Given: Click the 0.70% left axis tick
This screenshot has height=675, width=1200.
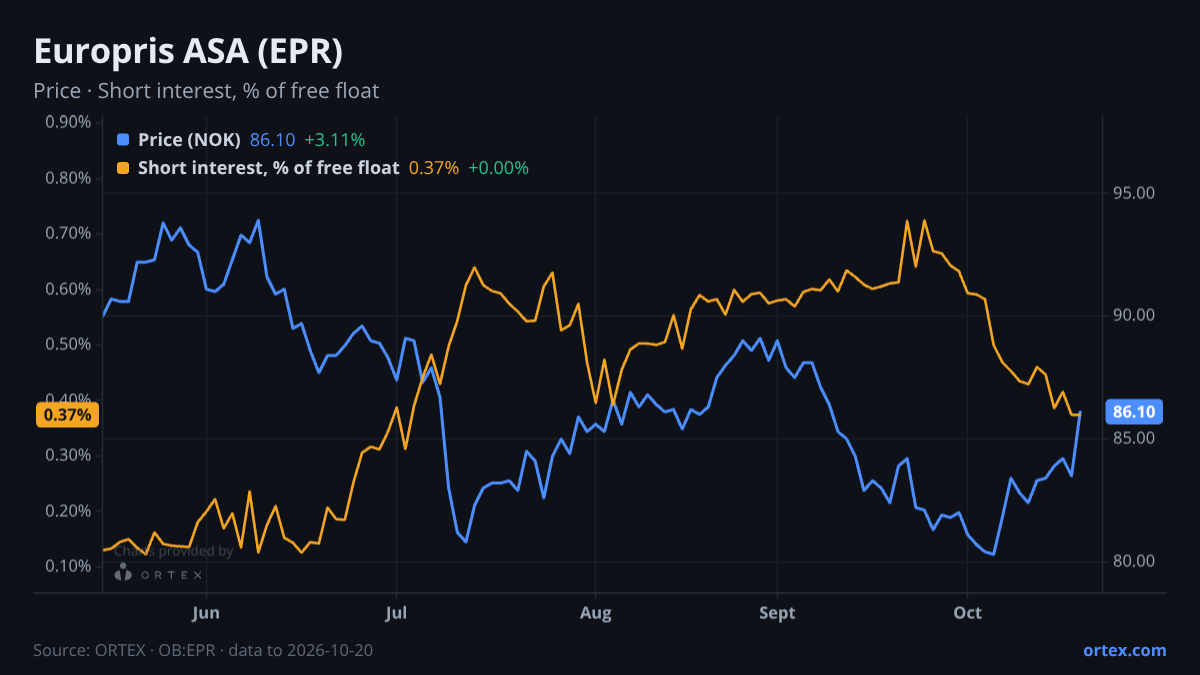Looking at the screenshot, I should coord(69,233).
